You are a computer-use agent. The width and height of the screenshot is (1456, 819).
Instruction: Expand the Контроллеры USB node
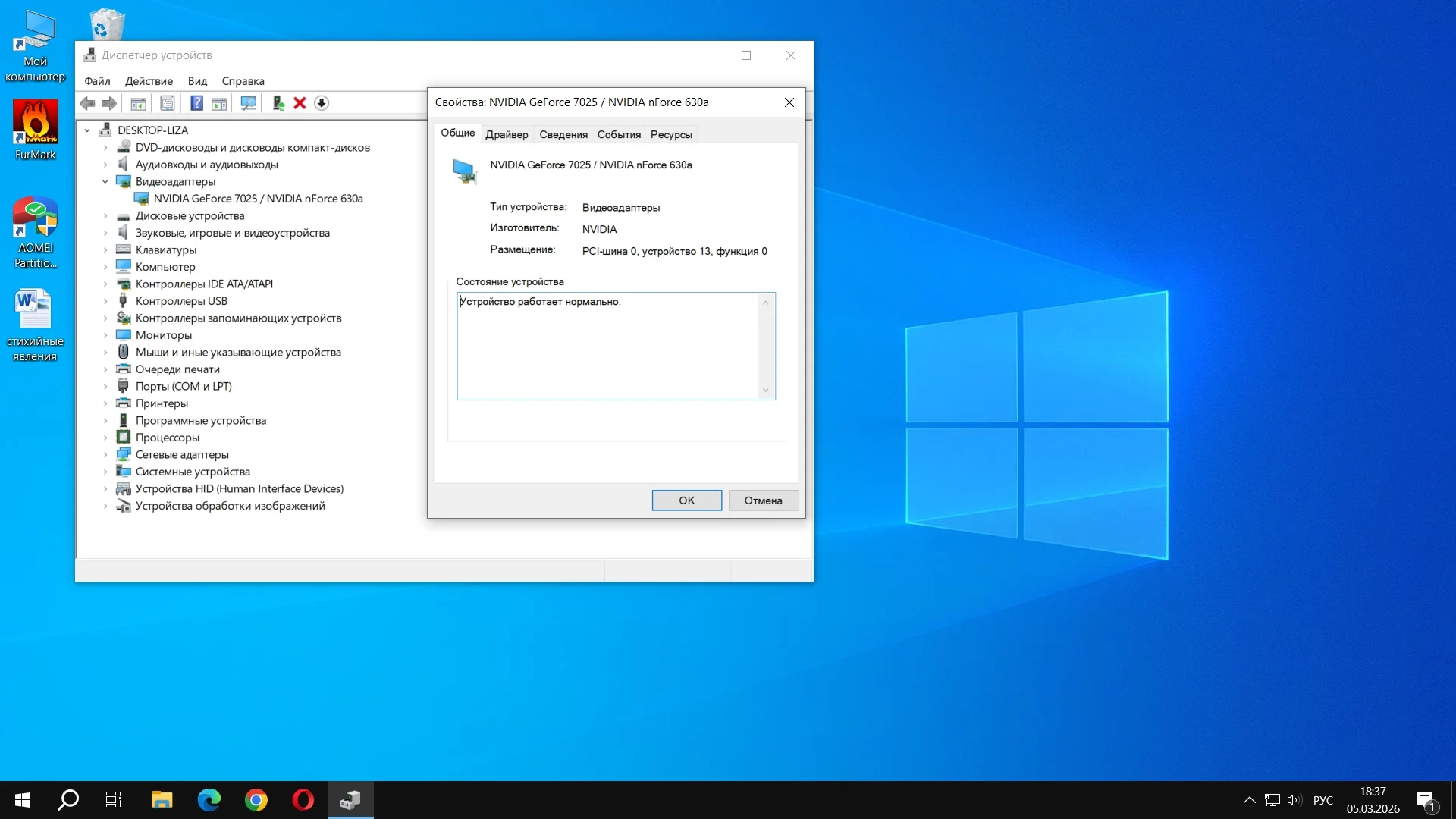[105, 301]
